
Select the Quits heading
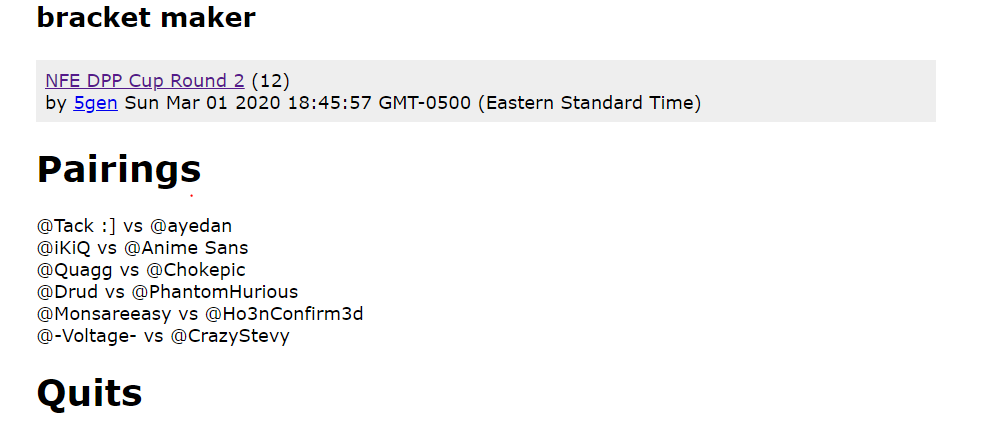[x=90, y=394]
